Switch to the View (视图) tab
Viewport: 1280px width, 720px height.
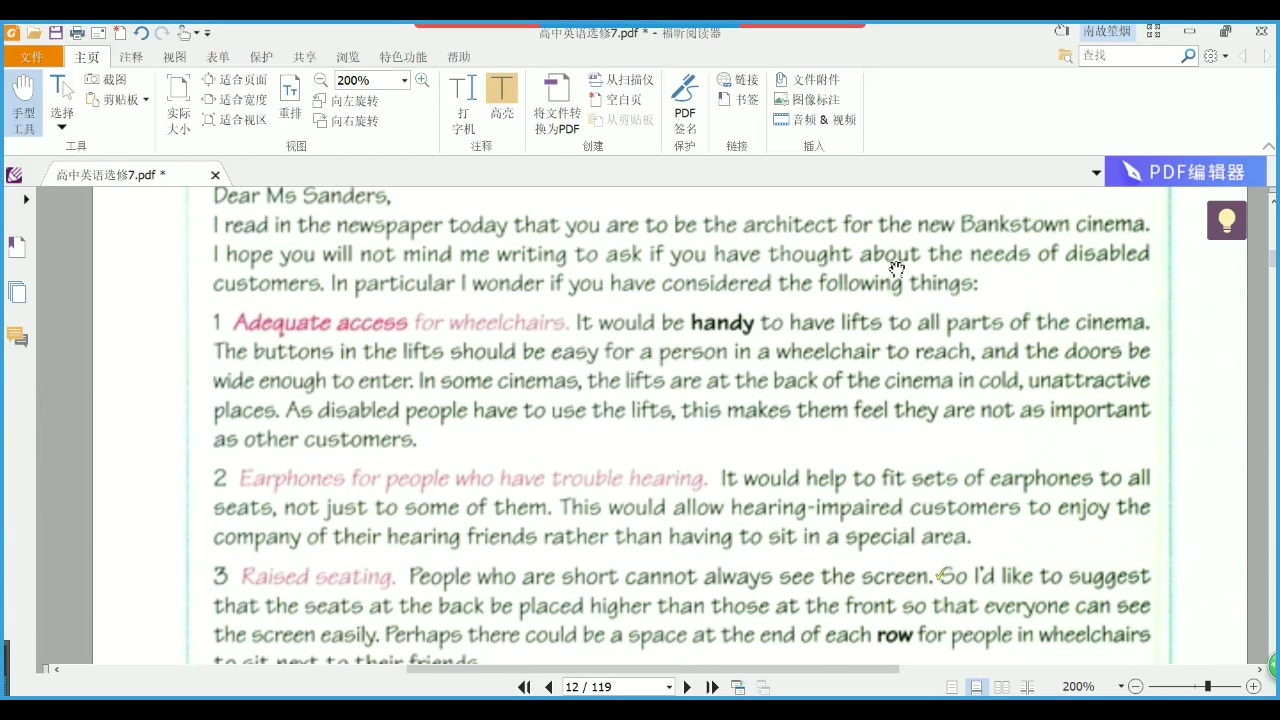coord(175,57)
